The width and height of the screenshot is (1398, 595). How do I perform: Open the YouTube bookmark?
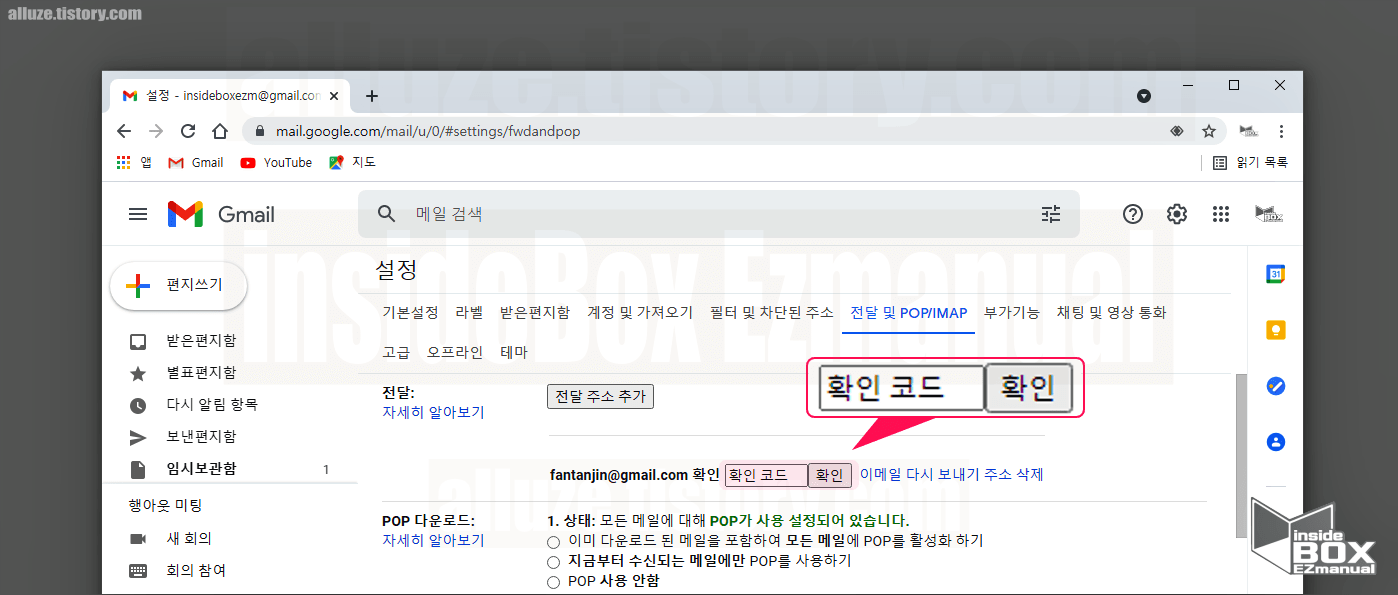click(x=276, y=162)
